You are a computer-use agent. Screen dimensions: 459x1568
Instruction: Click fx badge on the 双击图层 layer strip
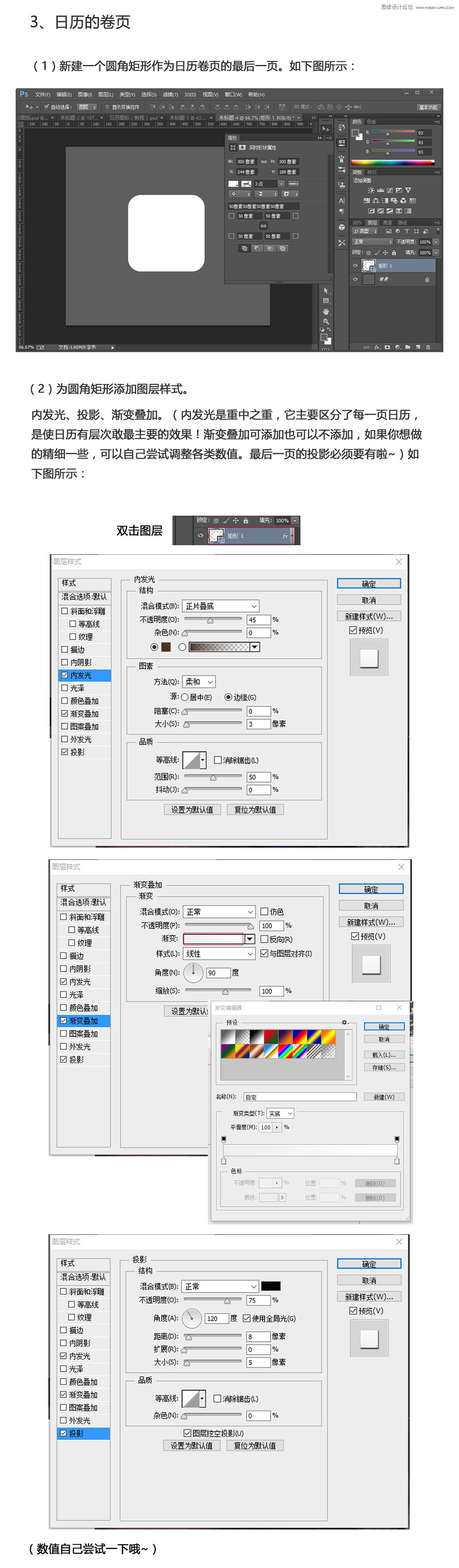(285, 536)
